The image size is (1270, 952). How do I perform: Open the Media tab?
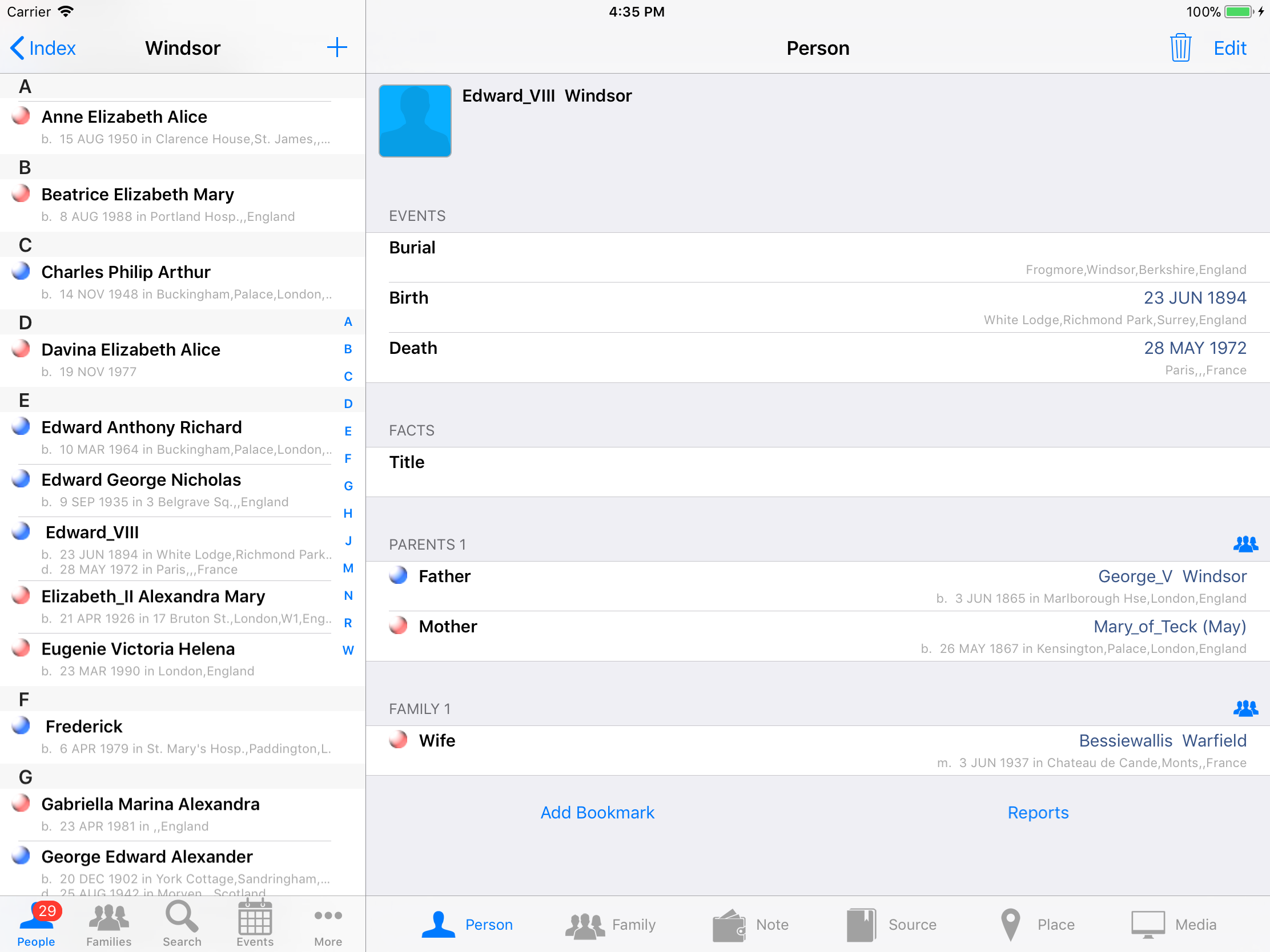tap(1173, 925)
